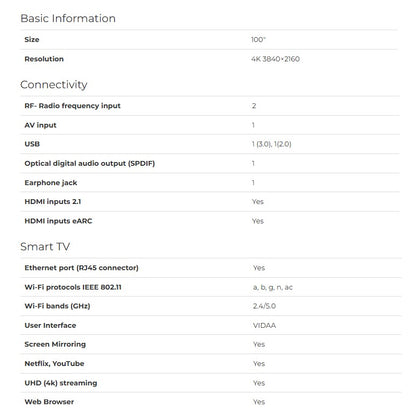Click the Web Browser row label
This screenshot has width=416, height=415.
tap(49, 402)
